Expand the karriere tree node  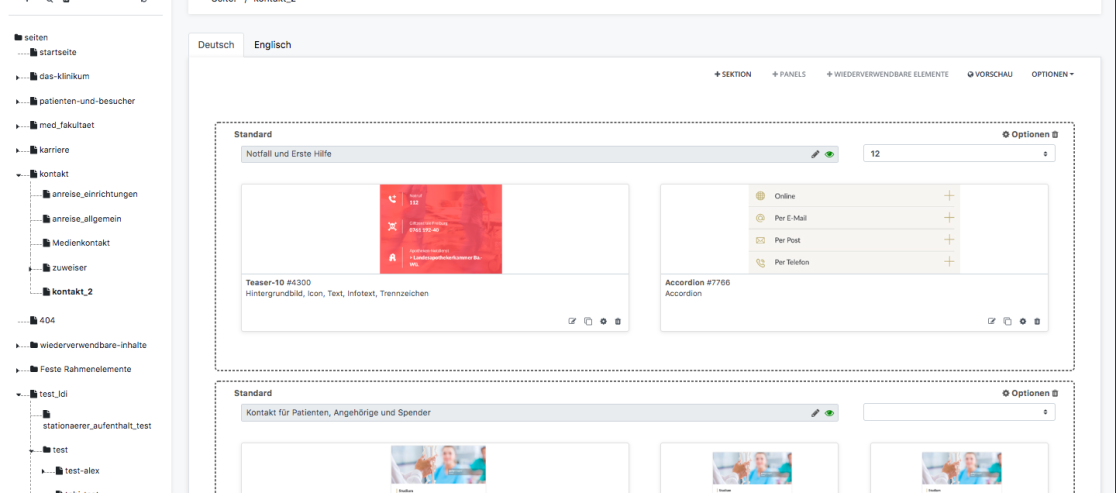18,152
